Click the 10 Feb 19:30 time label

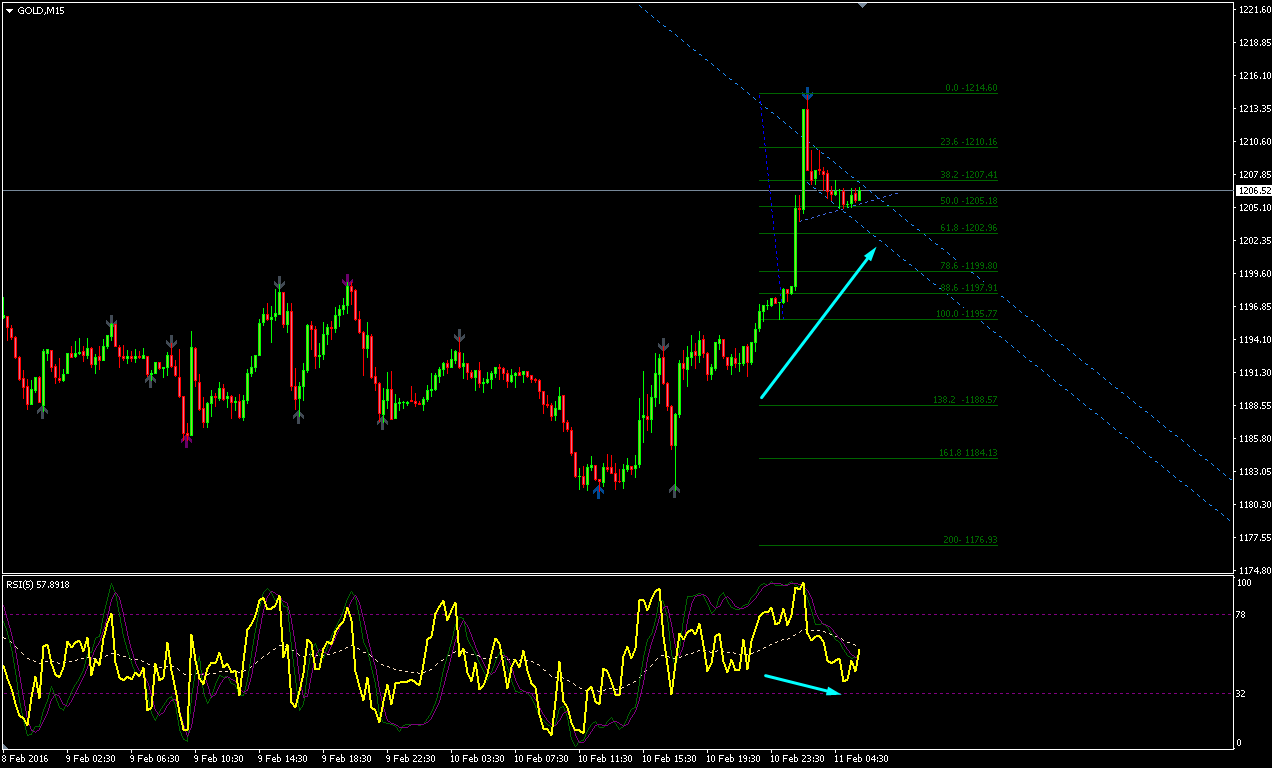pos(733,758)
